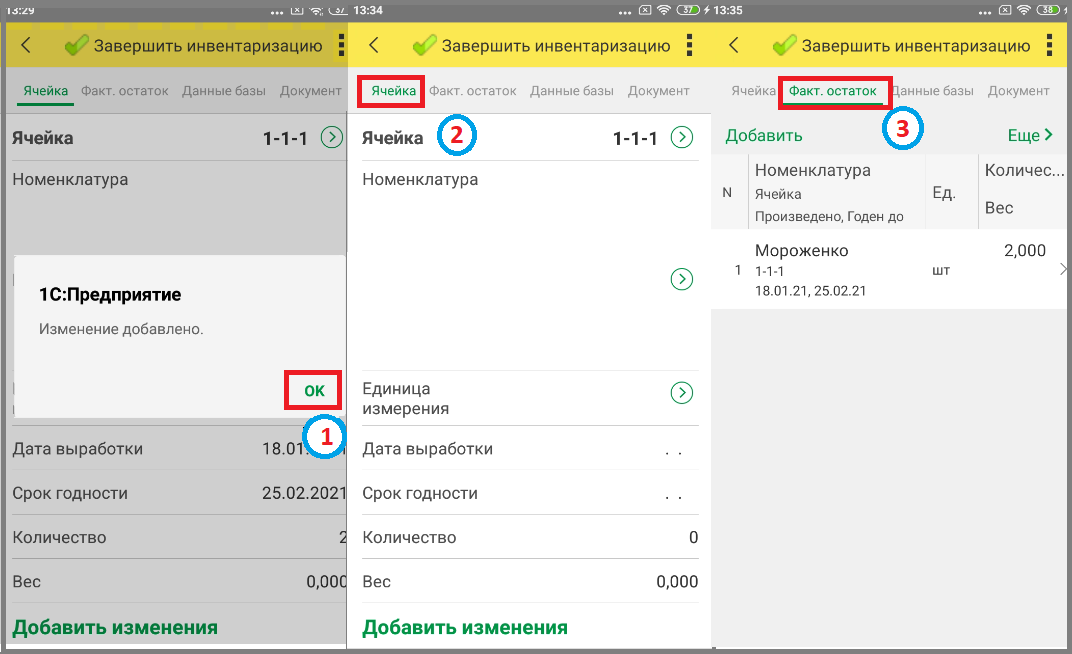Expand row details chevron beside 2,000
1072x654 pixels.
(x=1063, y=269)
